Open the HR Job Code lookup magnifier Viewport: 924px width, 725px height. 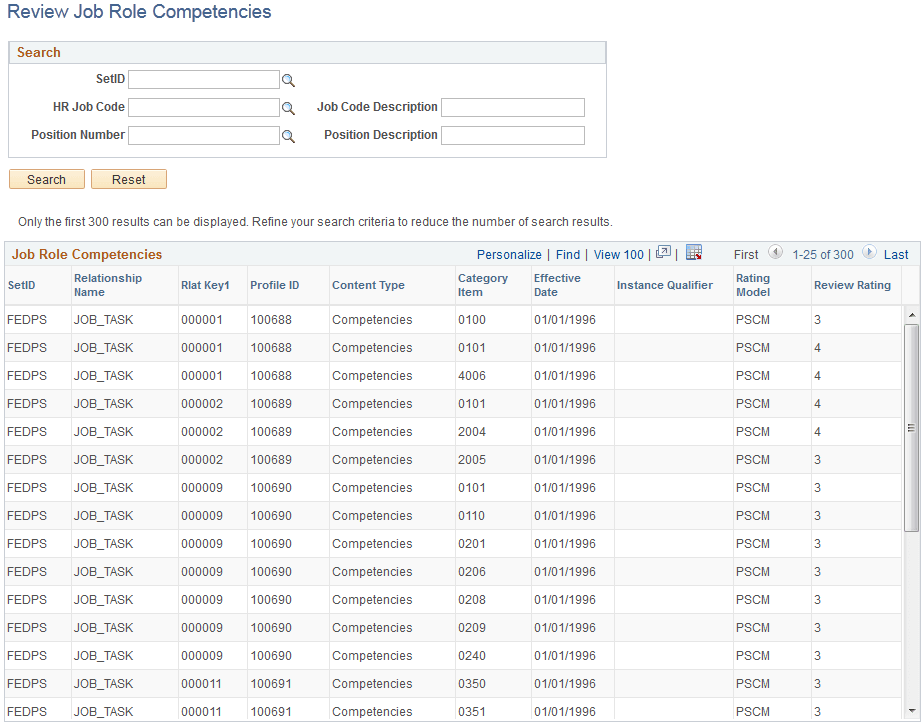pyautogui.click(x=289, y=107)
